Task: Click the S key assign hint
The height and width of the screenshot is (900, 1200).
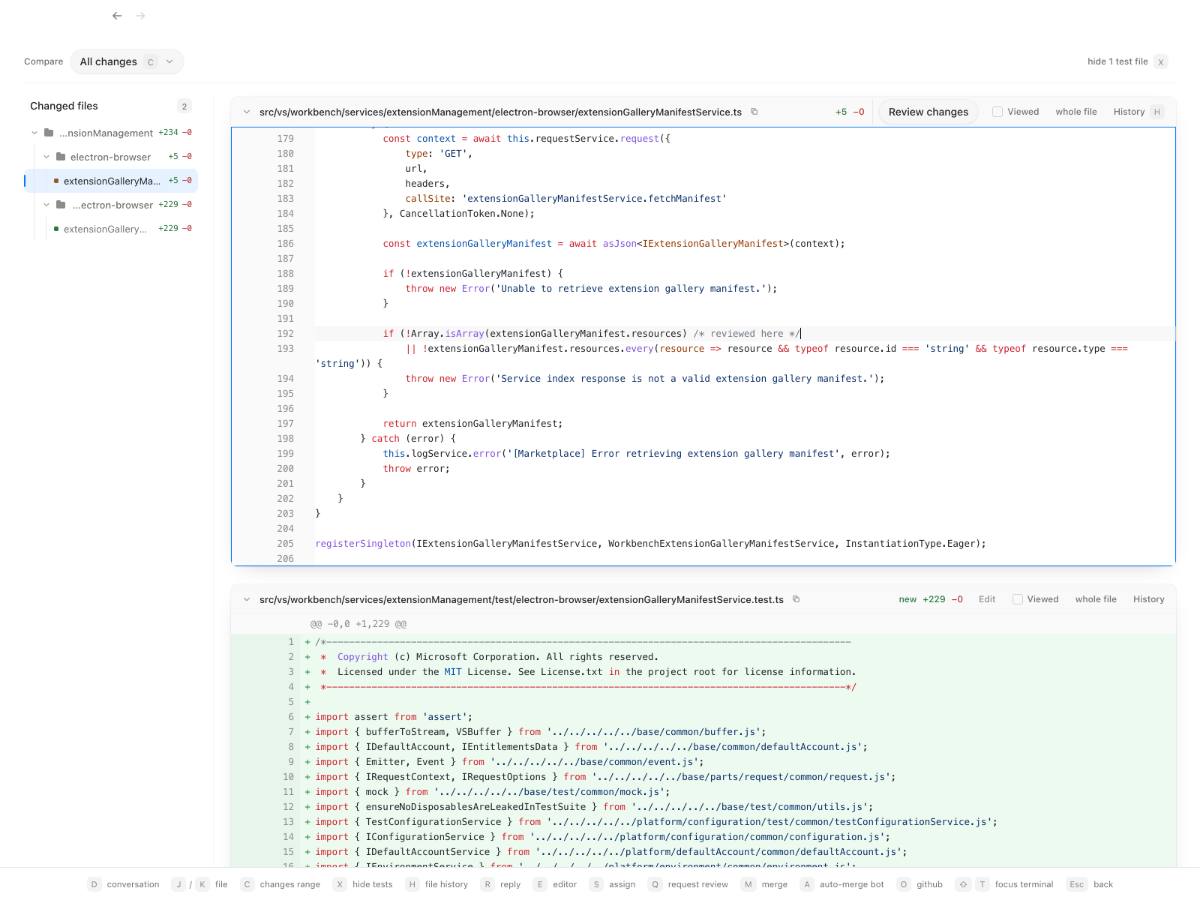Action: click(596, 884)
